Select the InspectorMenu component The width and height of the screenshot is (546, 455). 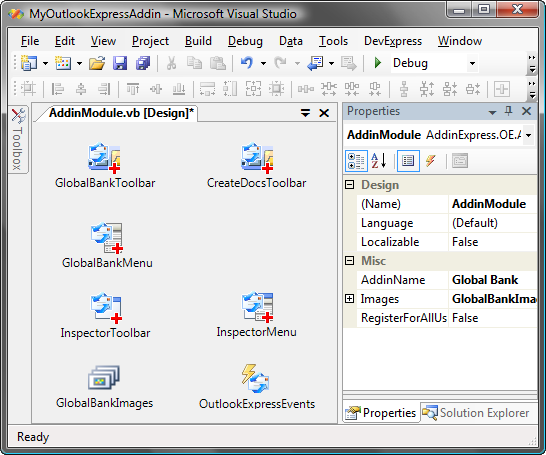257,314
